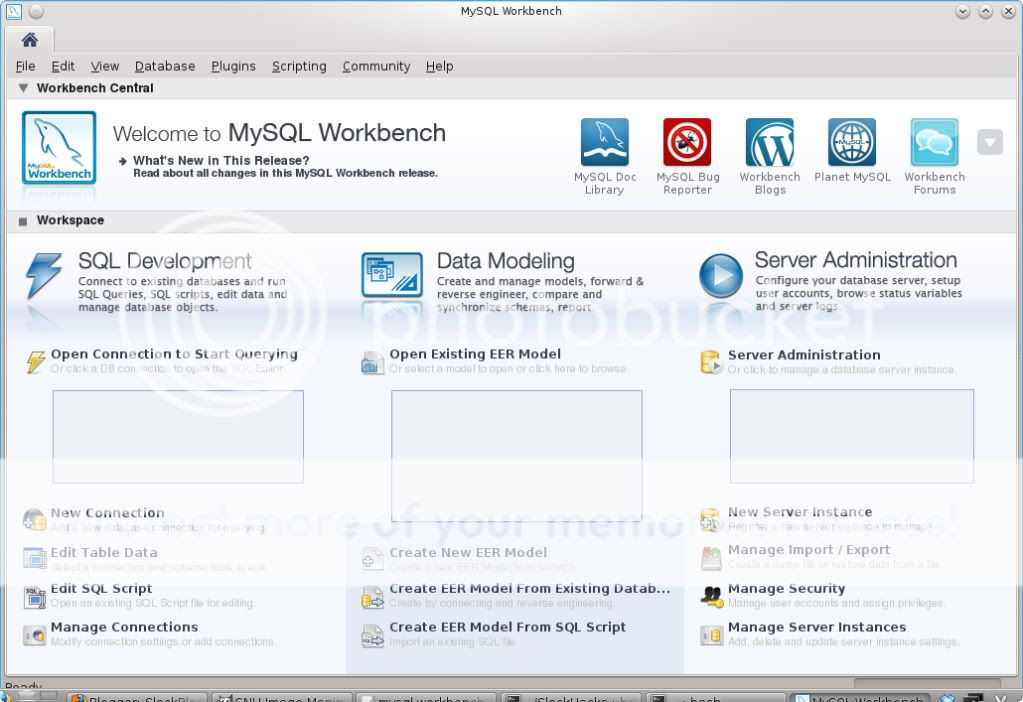
Task: Click the Data Modeling diagram icon
Action: pos(392,275)
